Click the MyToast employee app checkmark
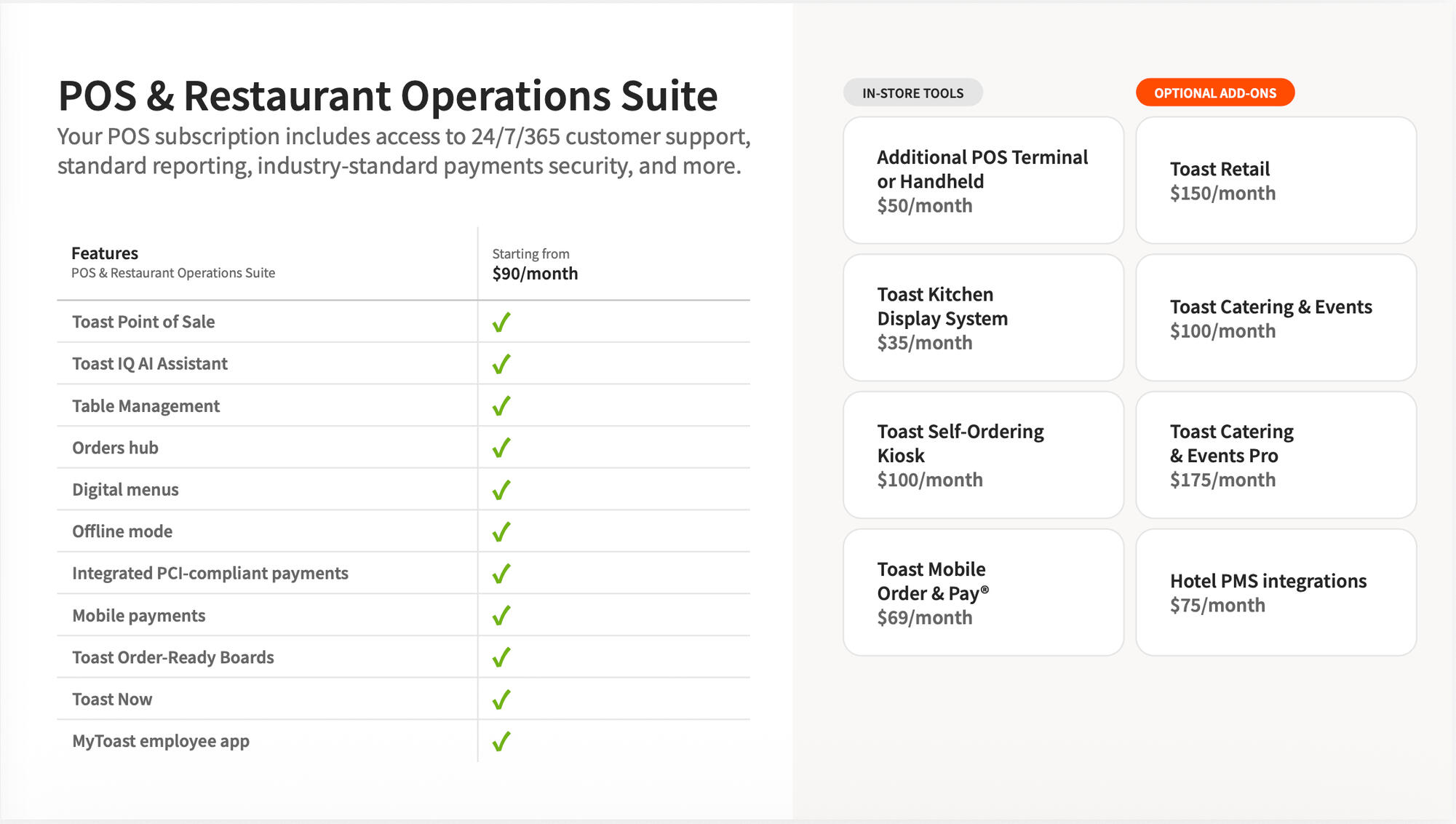The width and height of the screenshot is (1456, 824). pos(501,742)
